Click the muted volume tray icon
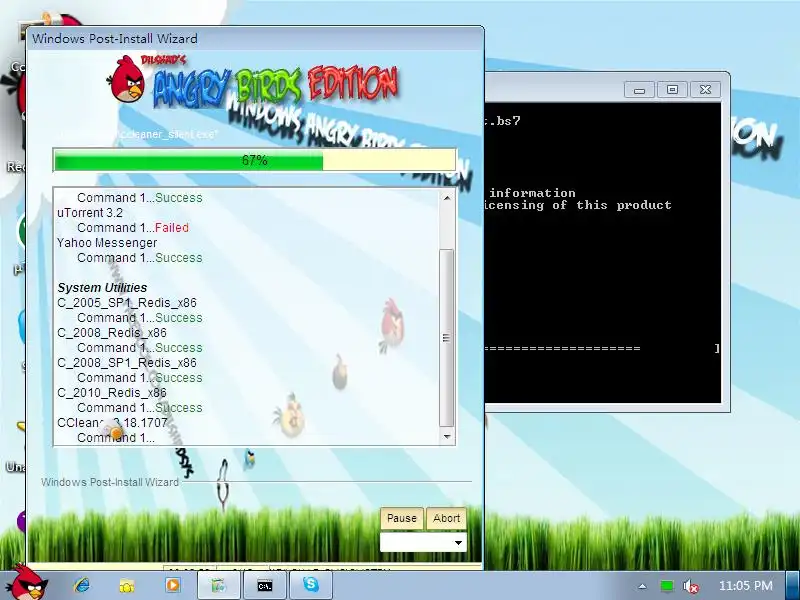The image size is (800, 600). [x=690, y=586]
